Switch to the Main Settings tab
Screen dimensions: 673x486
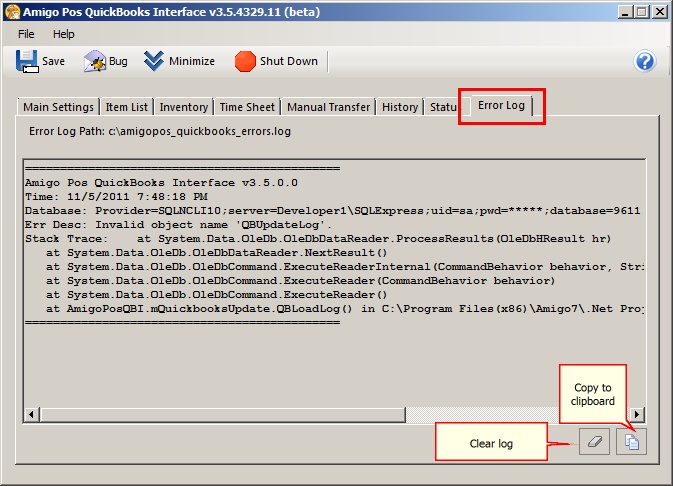tap(58, 107)
